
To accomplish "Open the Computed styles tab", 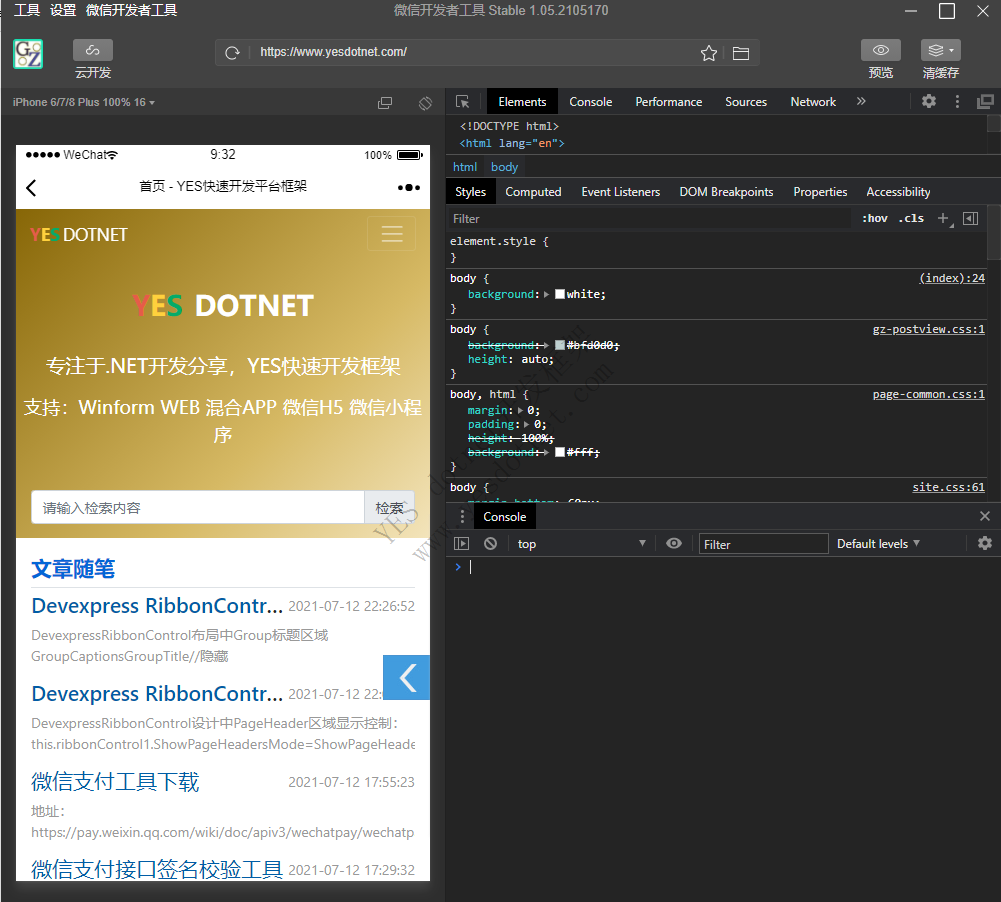I will tap(533, 192).
